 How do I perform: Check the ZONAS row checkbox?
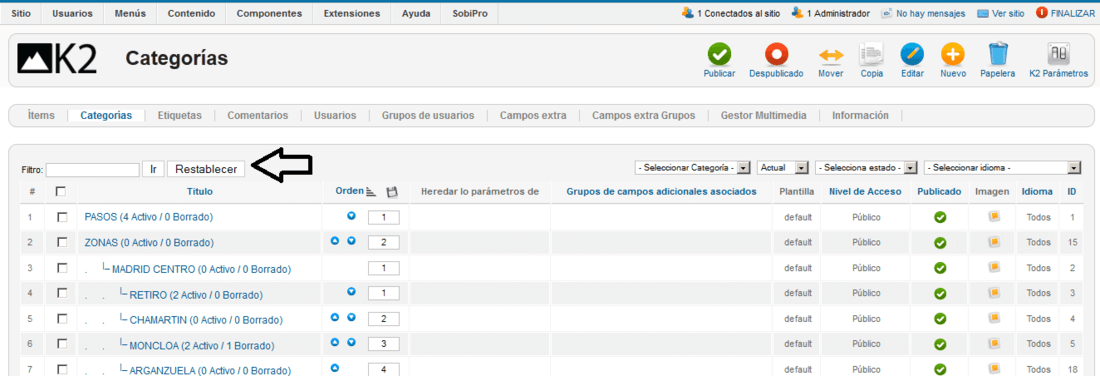pyautogui.click(x=62, y=242)
